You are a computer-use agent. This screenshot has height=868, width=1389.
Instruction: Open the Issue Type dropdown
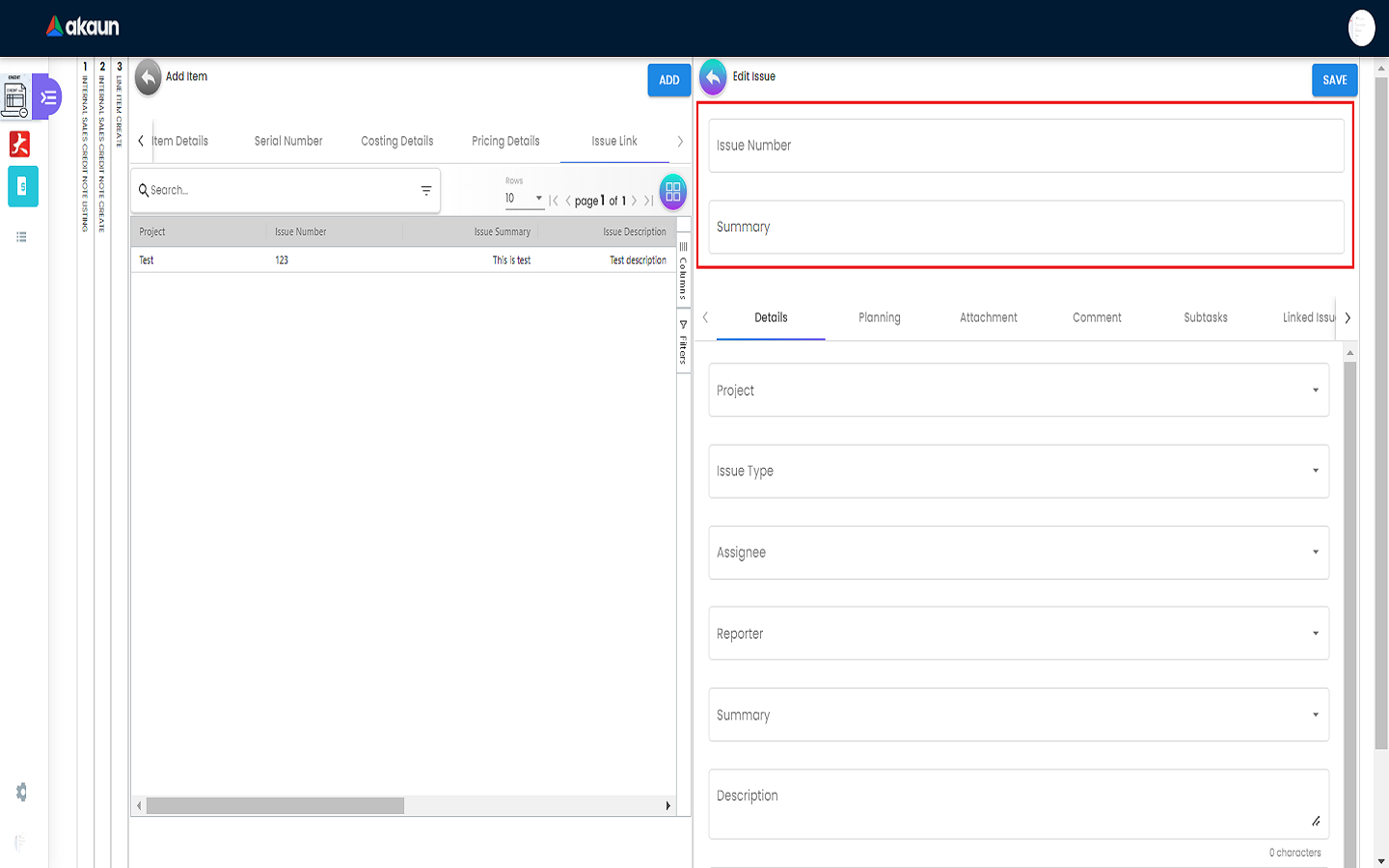[1019, 472]
